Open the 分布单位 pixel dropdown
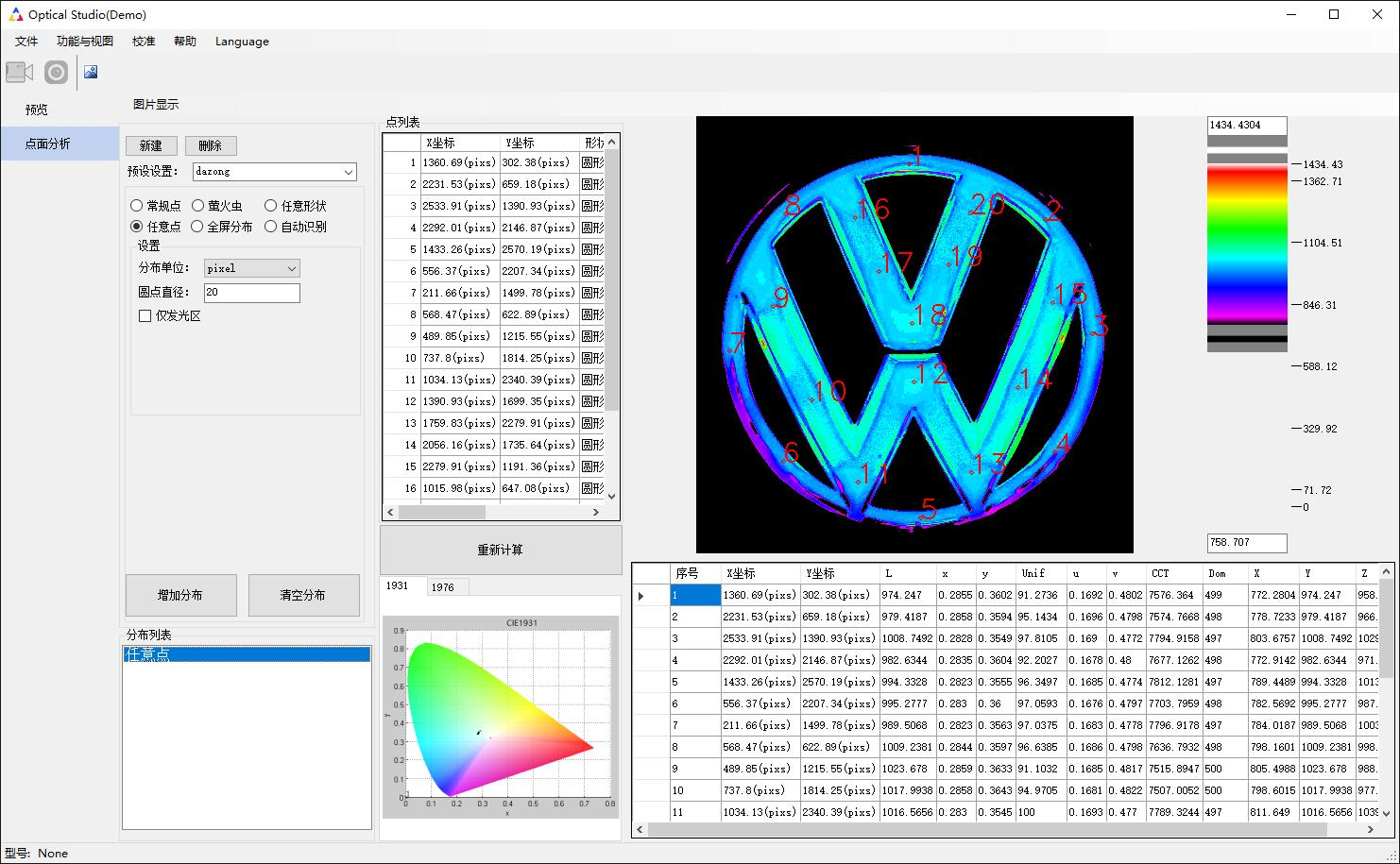This screenshot has width=1400, height=864. point(252,268)
